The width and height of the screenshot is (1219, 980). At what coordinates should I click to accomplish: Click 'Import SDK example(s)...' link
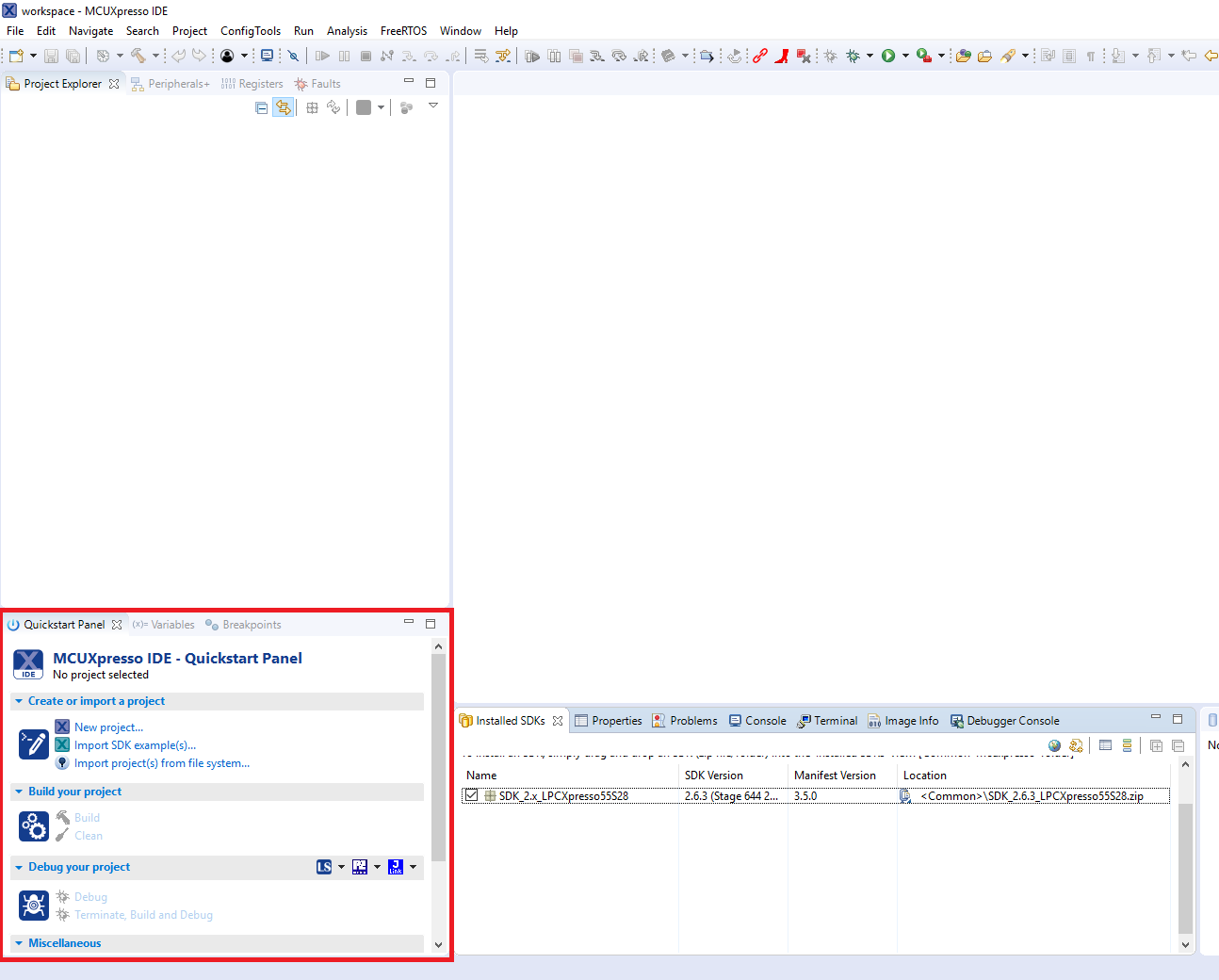click(135, 745)
